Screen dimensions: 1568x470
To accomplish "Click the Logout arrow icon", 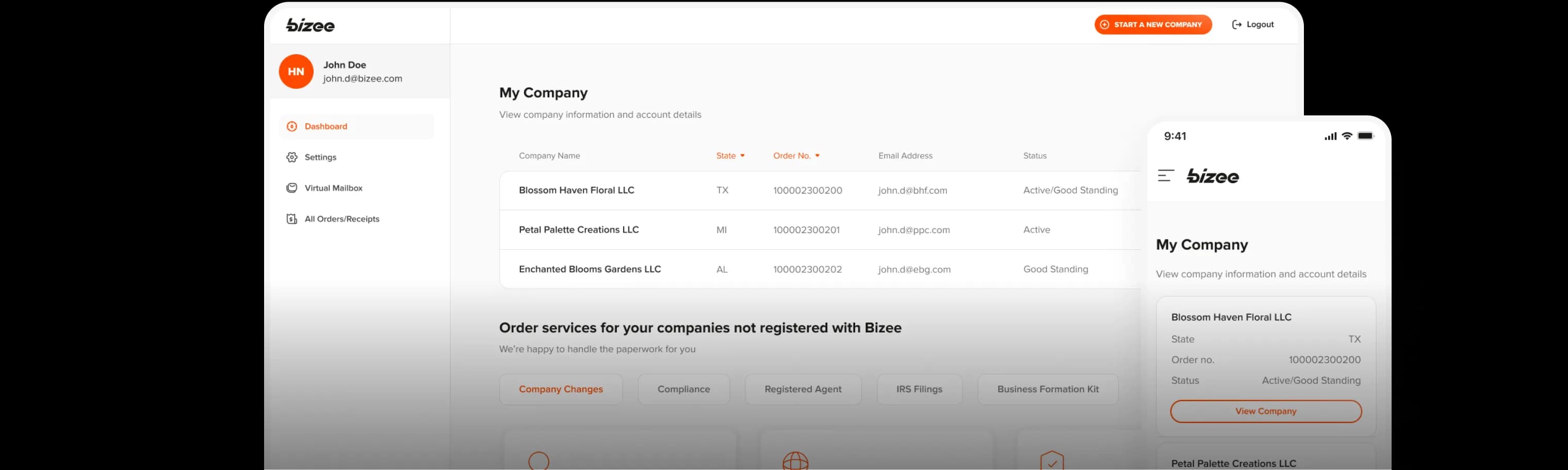I will (1236, 24).
